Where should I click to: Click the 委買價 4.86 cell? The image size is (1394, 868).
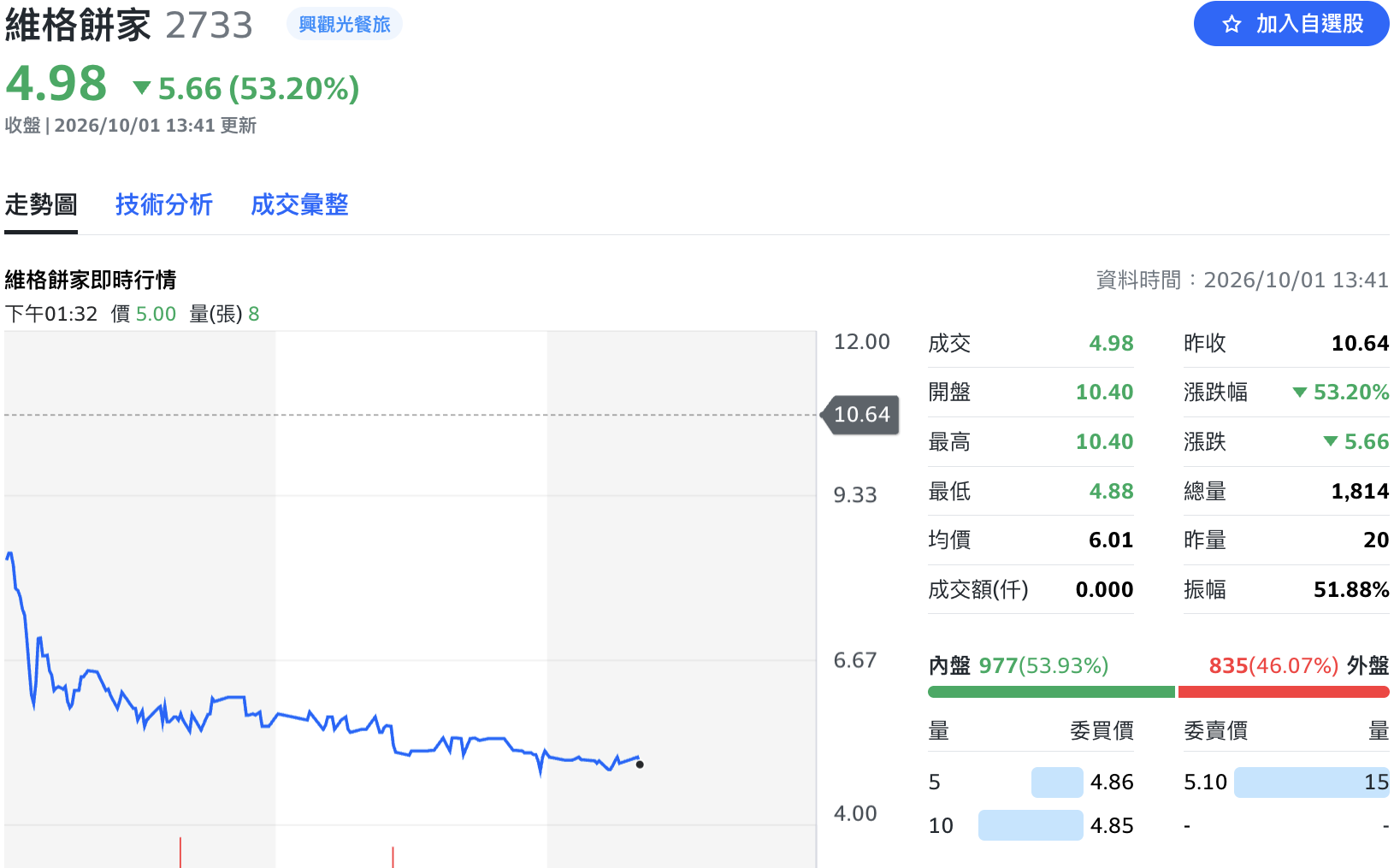click(x=1112, y=782)
